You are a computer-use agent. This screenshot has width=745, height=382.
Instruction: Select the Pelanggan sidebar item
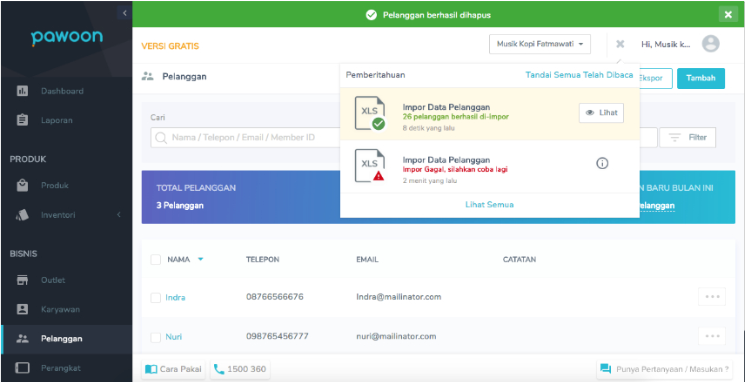67,339
